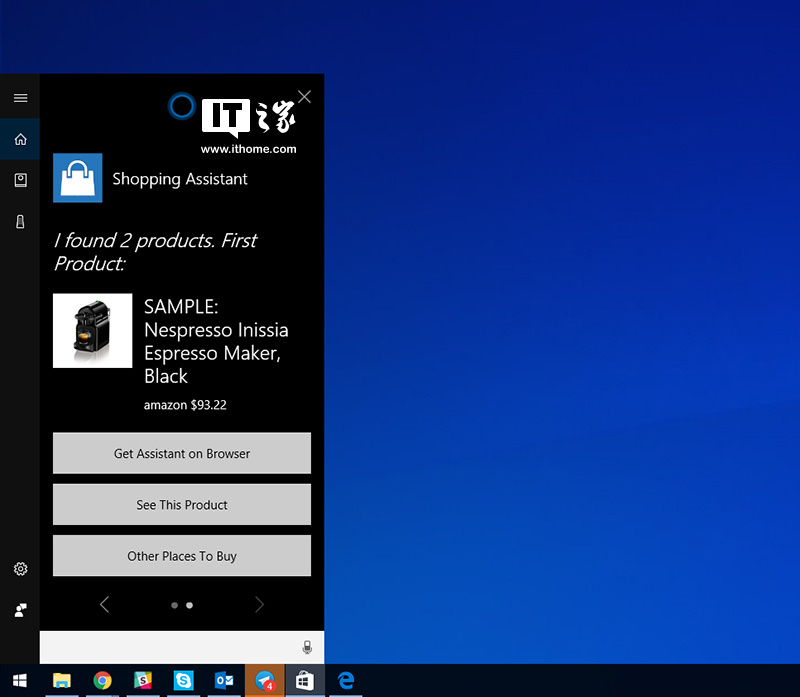Click the See This Product button
The height and width of the screenshot is (697, 800).
(x=182, y=504)
